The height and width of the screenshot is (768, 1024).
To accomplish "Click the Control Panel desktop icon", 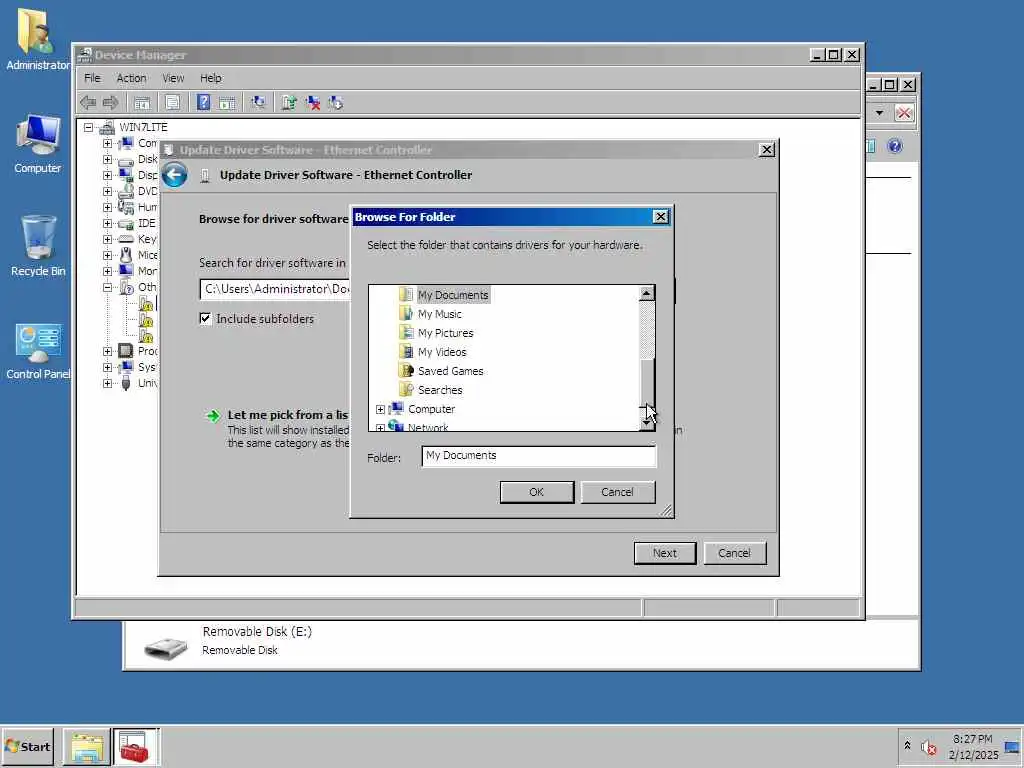I will [38, 351].
